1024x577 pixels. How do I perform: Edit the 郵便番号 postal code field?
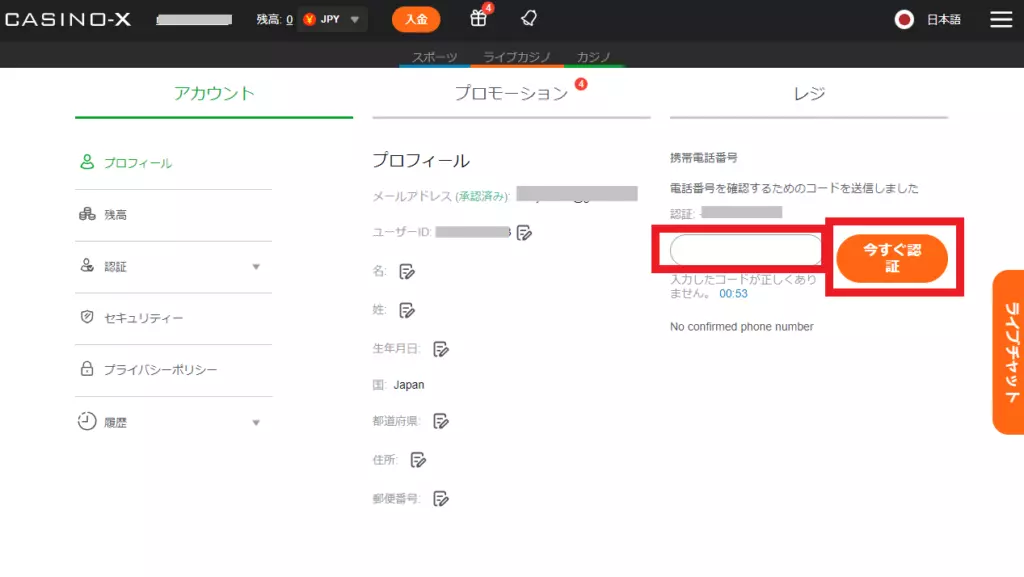coord(441,498)
